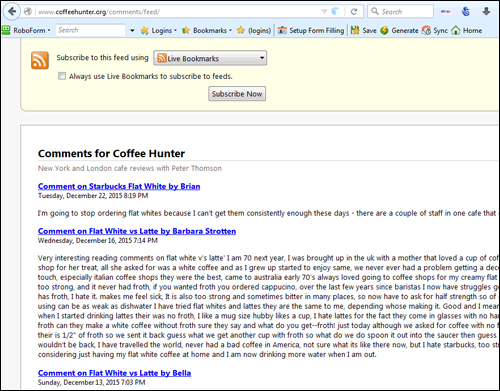Reload the page with the refresh icon
500x391 pixels.
click(354, 12)
